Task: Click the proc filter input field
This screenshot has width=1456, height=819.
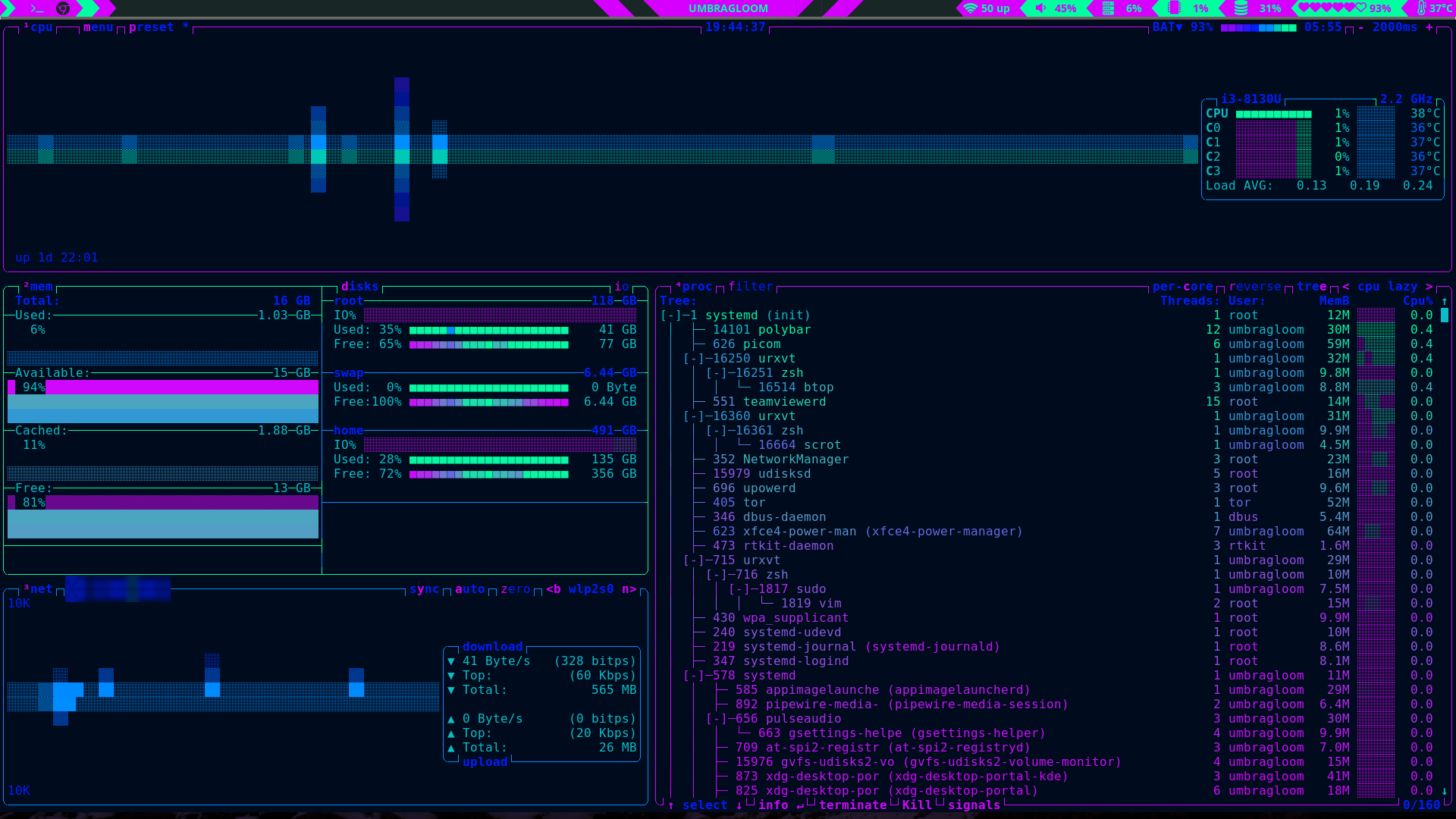Action: tap(750, 287)
